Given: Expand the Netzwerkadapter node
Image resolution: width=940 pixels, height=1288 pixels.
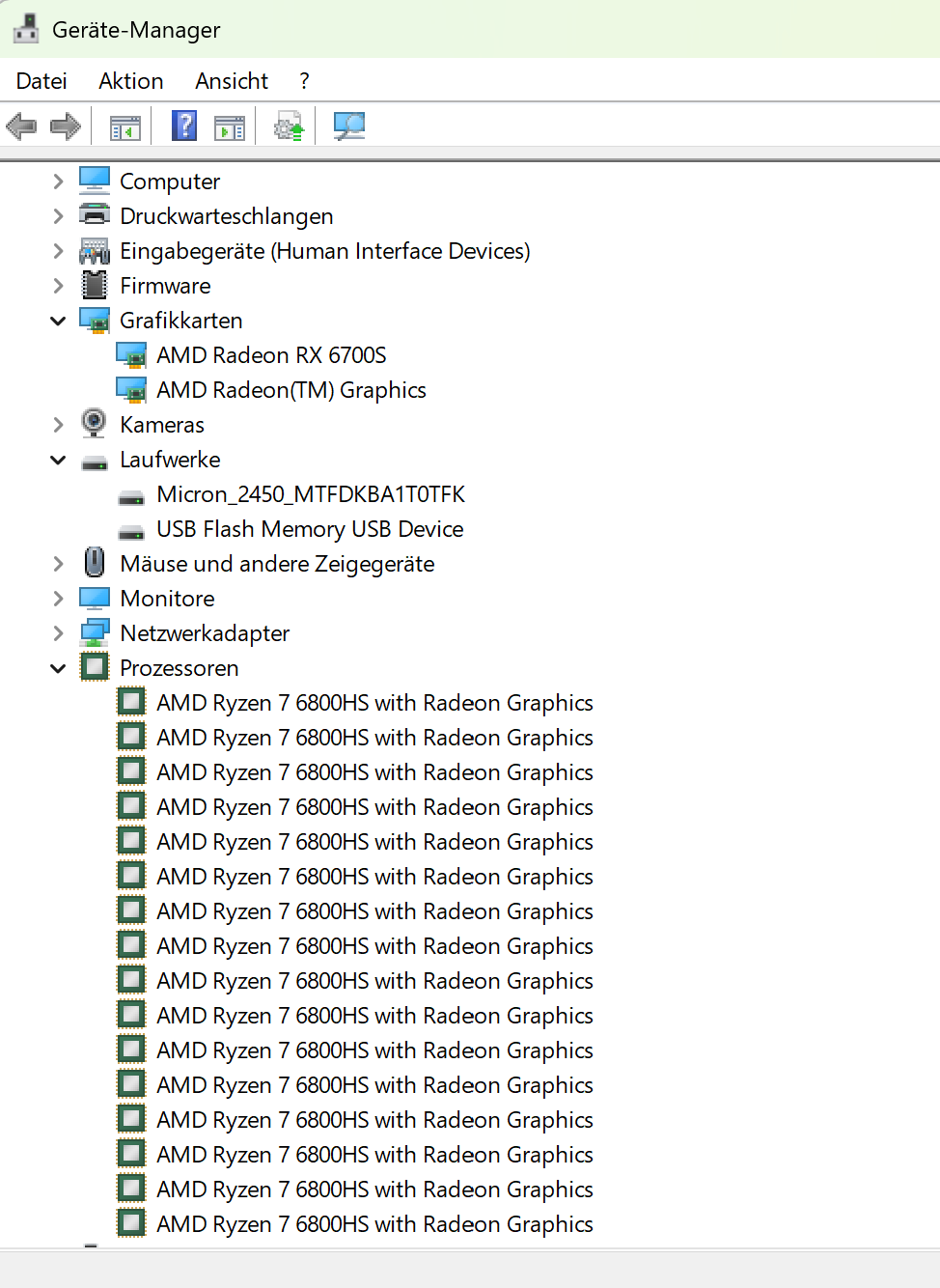Looking at the screenshot, I should tap(58, 633).
